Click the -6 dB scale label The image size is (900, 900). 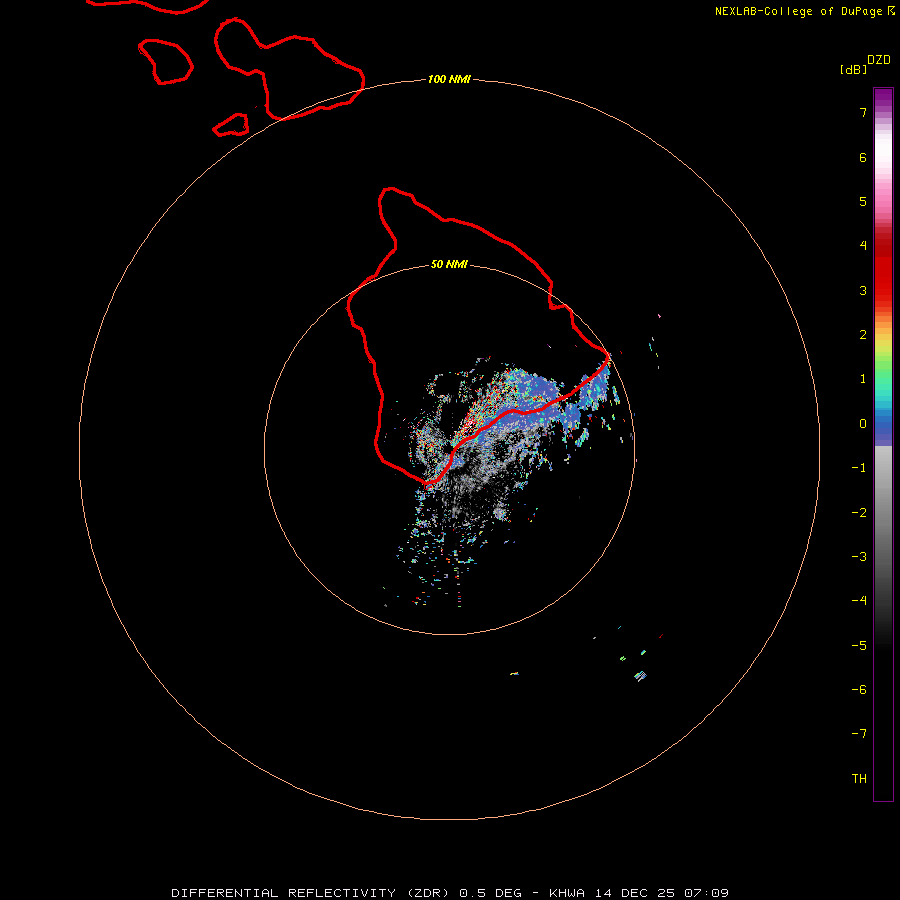(x=859, y=690)
